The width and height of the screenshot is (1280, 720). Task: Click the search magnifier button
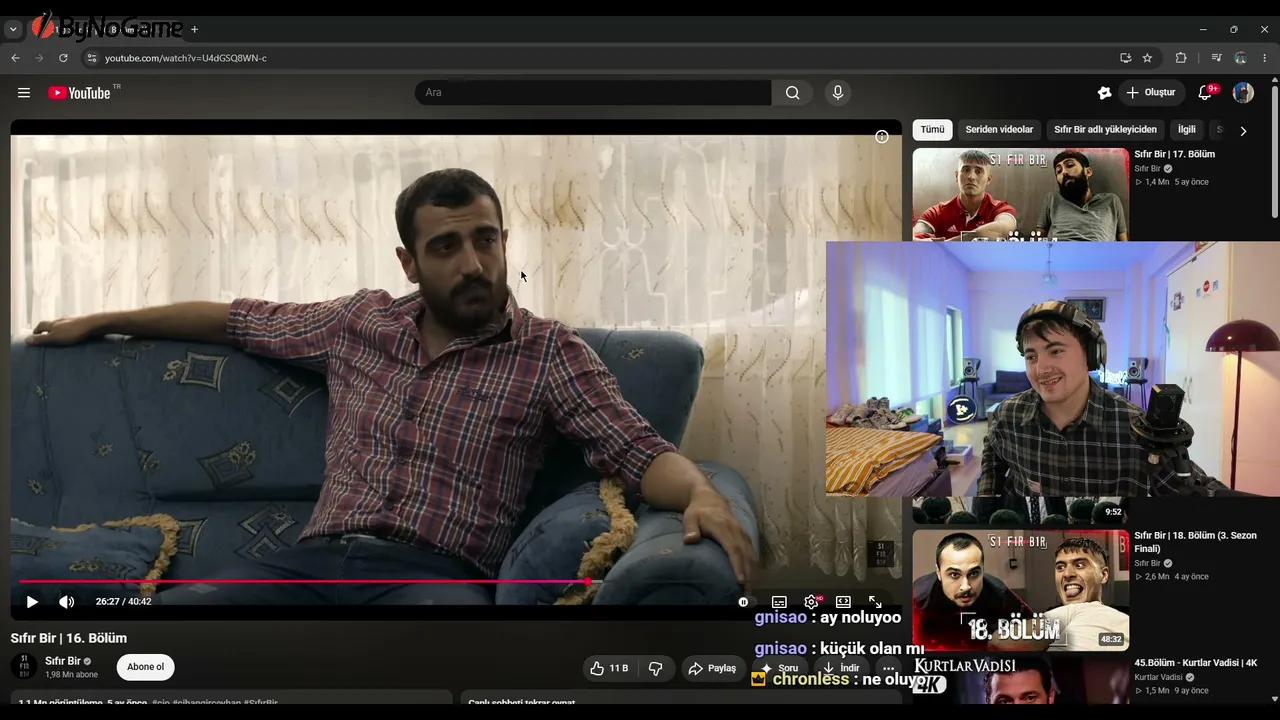point(792,93)
